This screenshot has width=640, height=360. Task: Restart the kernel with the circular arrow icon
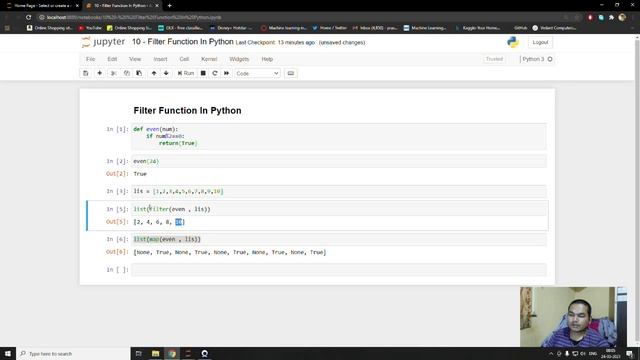click(x=215, y=73)
